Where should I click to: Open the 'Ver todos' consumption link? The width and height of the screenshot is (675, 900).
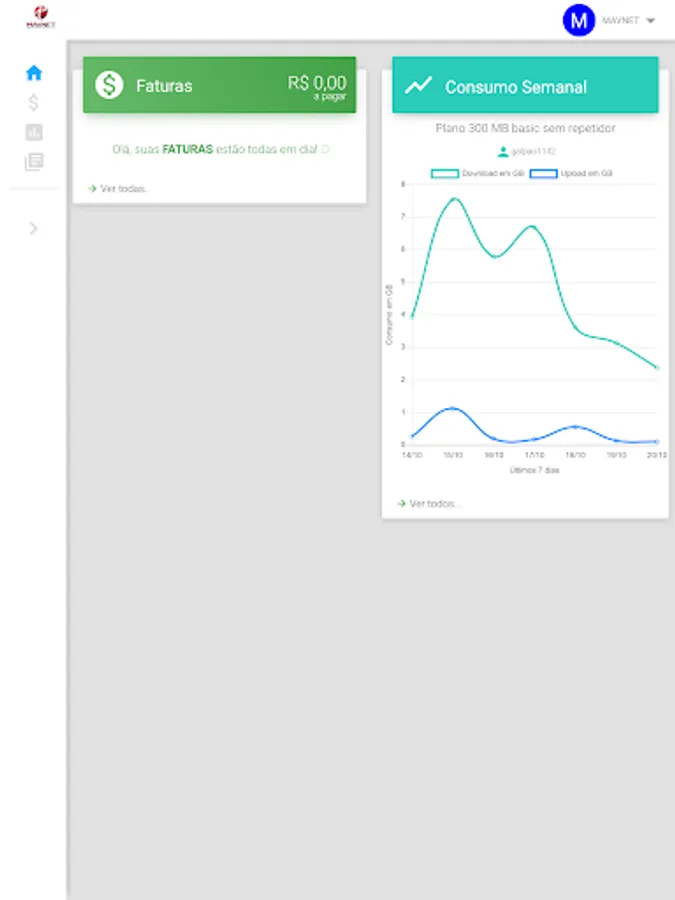(x=434, y=504)
